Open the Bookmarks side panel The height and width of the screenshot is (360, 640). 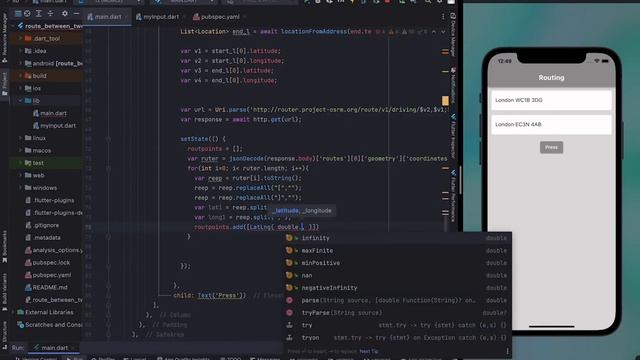[x=4, y=247]
